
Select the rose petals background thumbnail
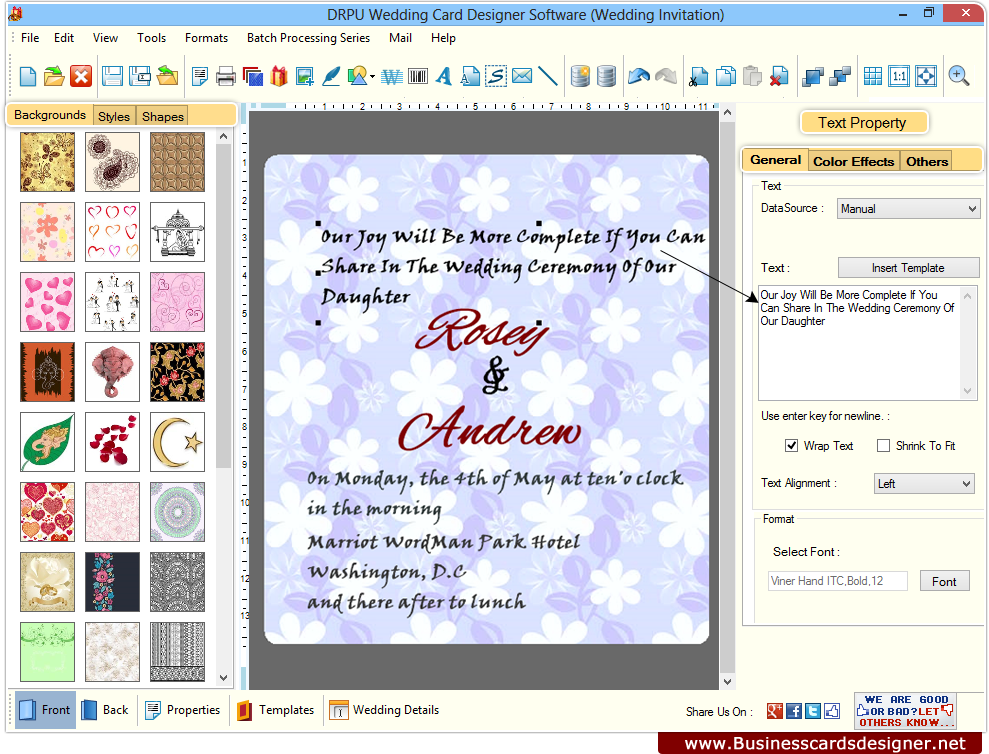(112, 442)
